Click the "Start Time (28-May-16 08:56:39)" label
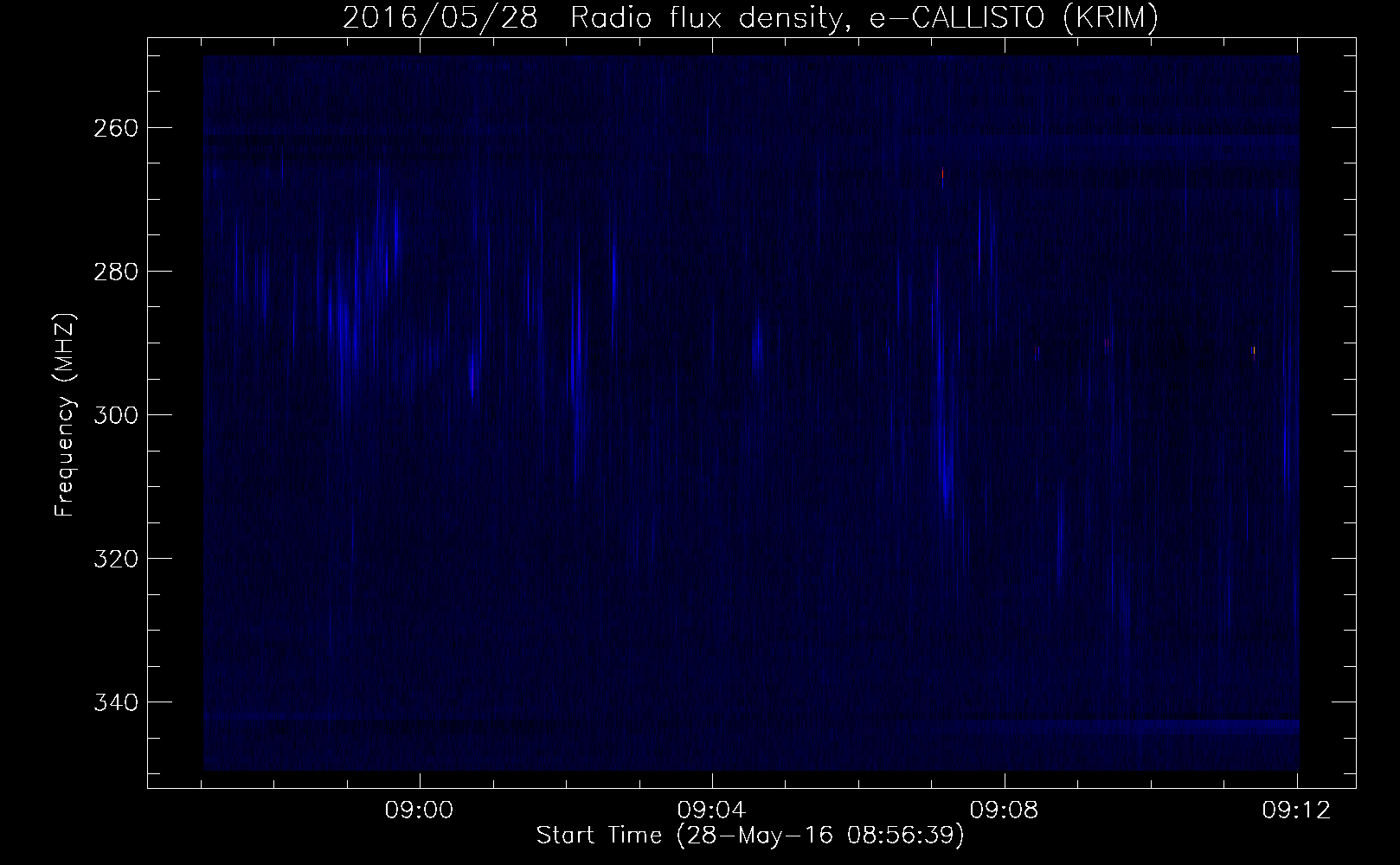This screenshot has height=865, width=1400. coord(750,836)
